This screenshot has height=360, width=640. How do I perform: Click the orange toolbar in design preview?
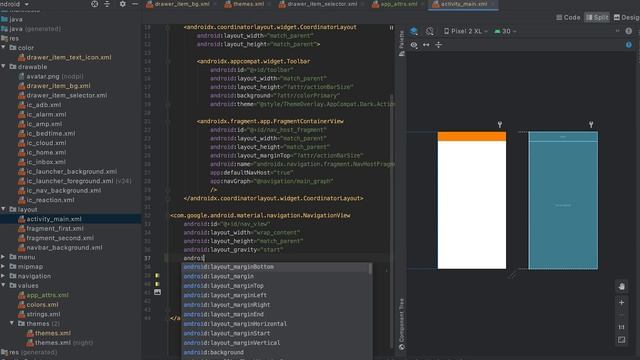[x=472, y=136]
